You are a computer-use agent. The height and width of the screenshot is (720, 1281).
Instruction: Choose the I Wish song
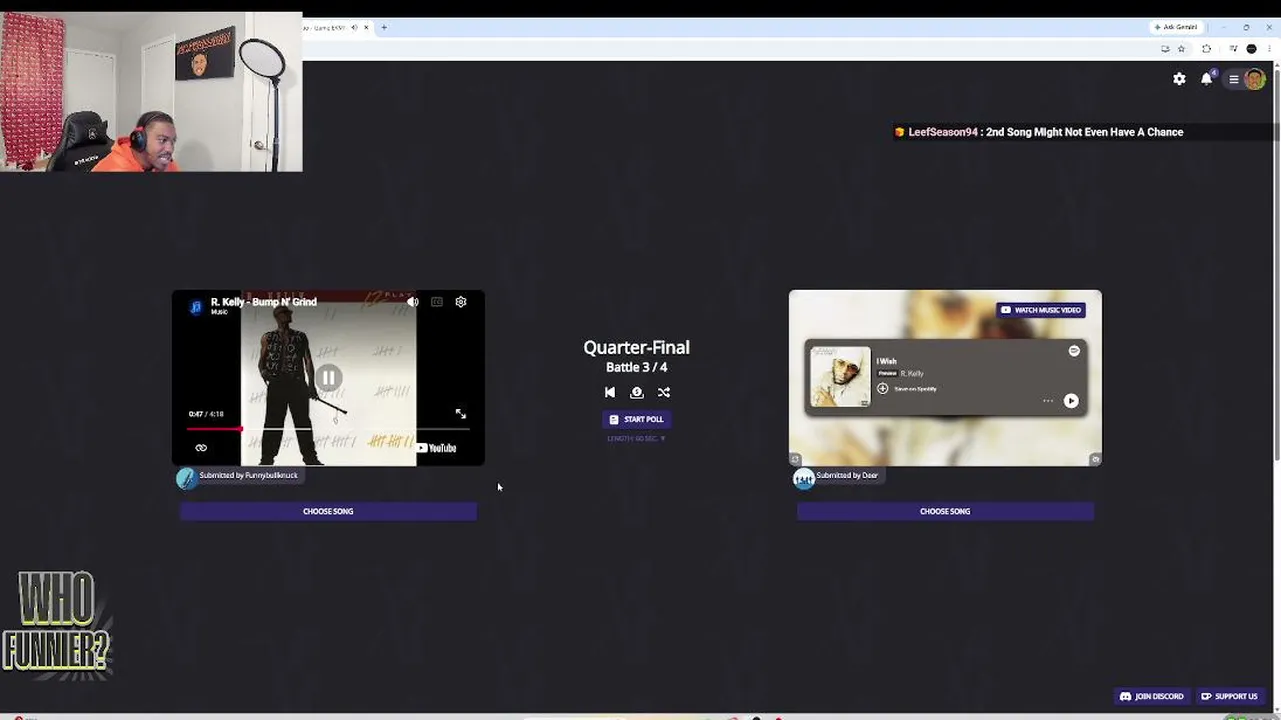[945, 511]
